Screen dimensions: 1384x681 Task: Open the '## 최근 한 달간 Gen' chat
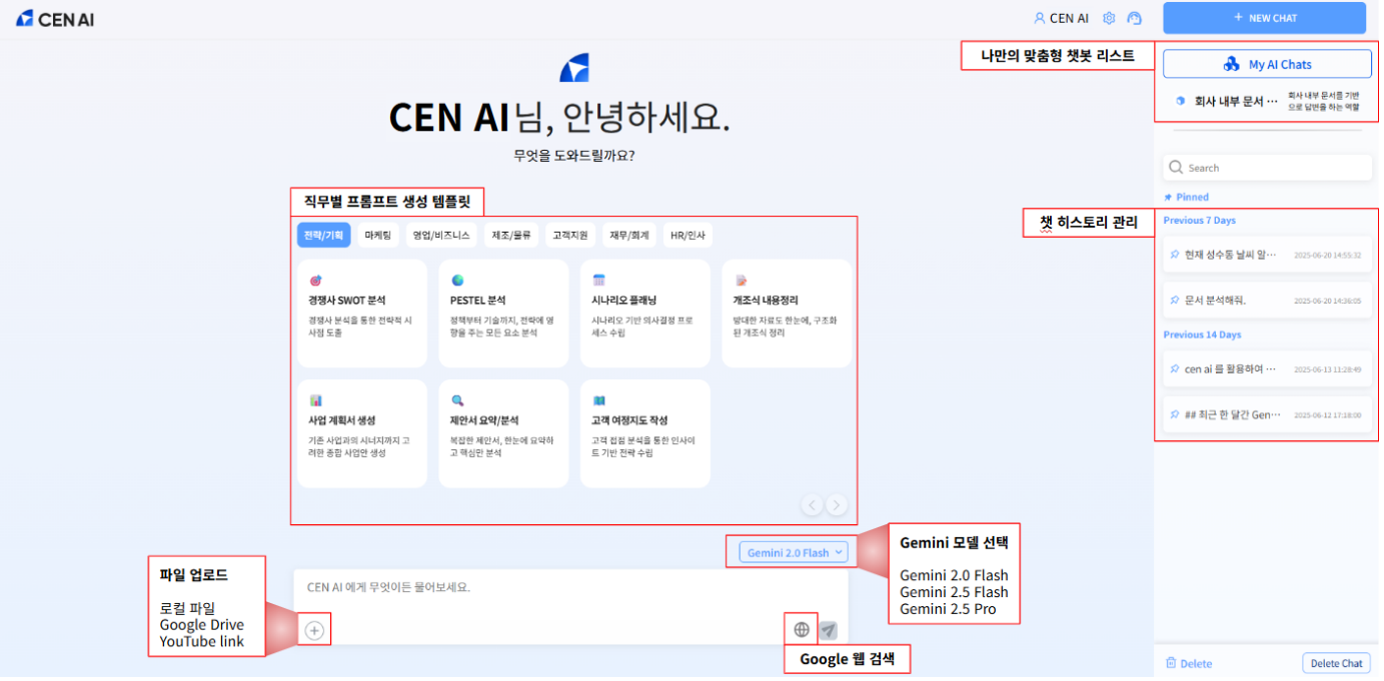1267,414
